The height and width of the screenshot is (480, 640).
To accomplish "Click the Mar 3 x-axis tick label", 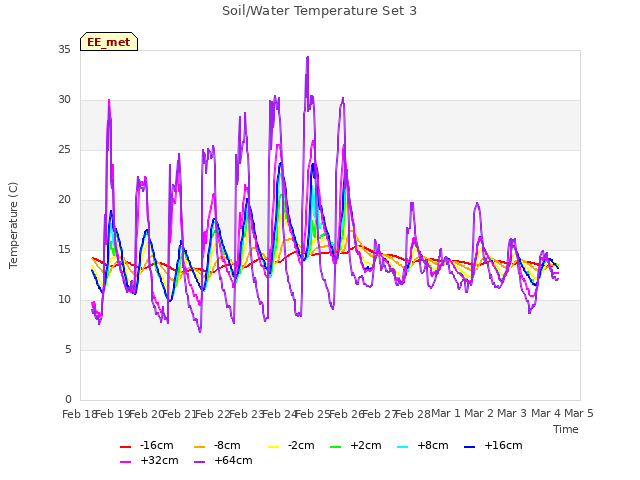I will click(512, 413).
